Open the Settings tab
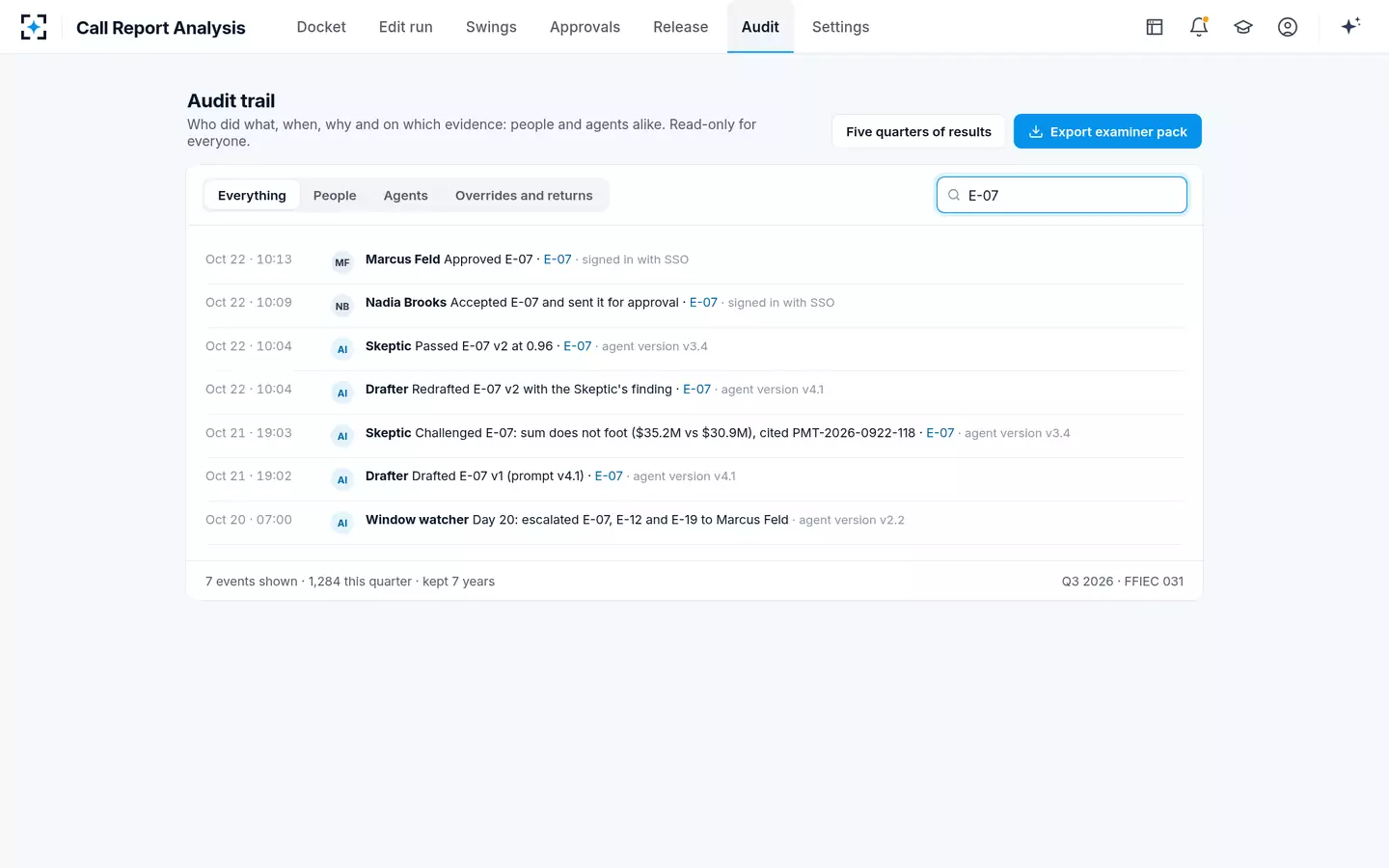Screen dimensions: 1389x868 click(x=841, y=27)
